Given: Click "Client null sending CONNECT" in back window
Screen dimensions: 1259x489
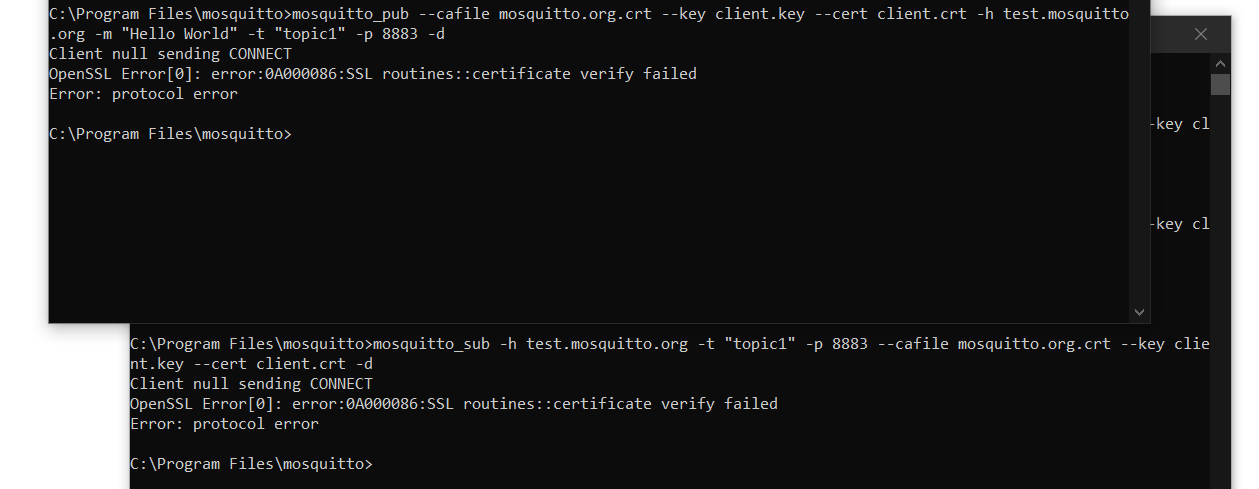Looking at the screenshot, I should 251,384.
